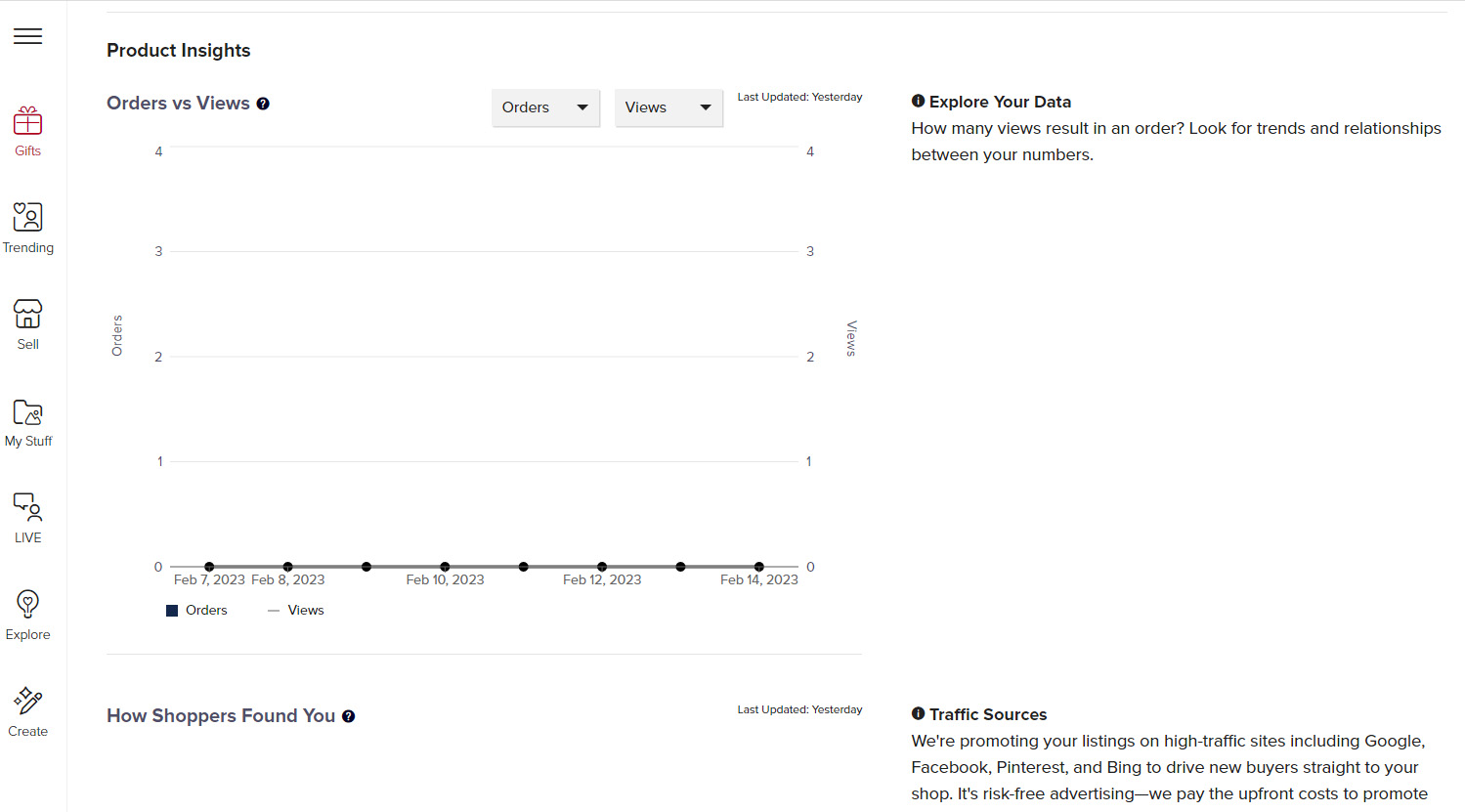Click the Explore Your Data info icon

[x=918, y=101]
